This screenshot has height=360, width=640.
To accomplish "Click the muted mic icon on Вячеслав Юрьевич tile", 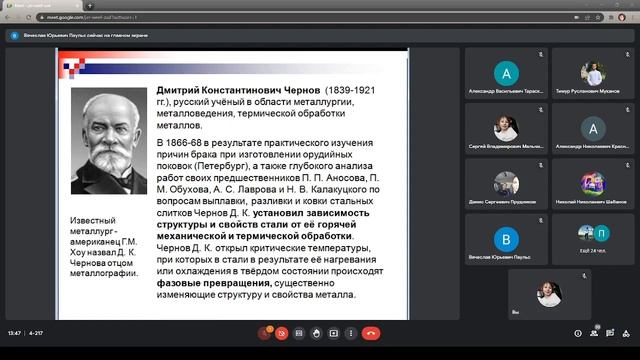I will 540,220.
